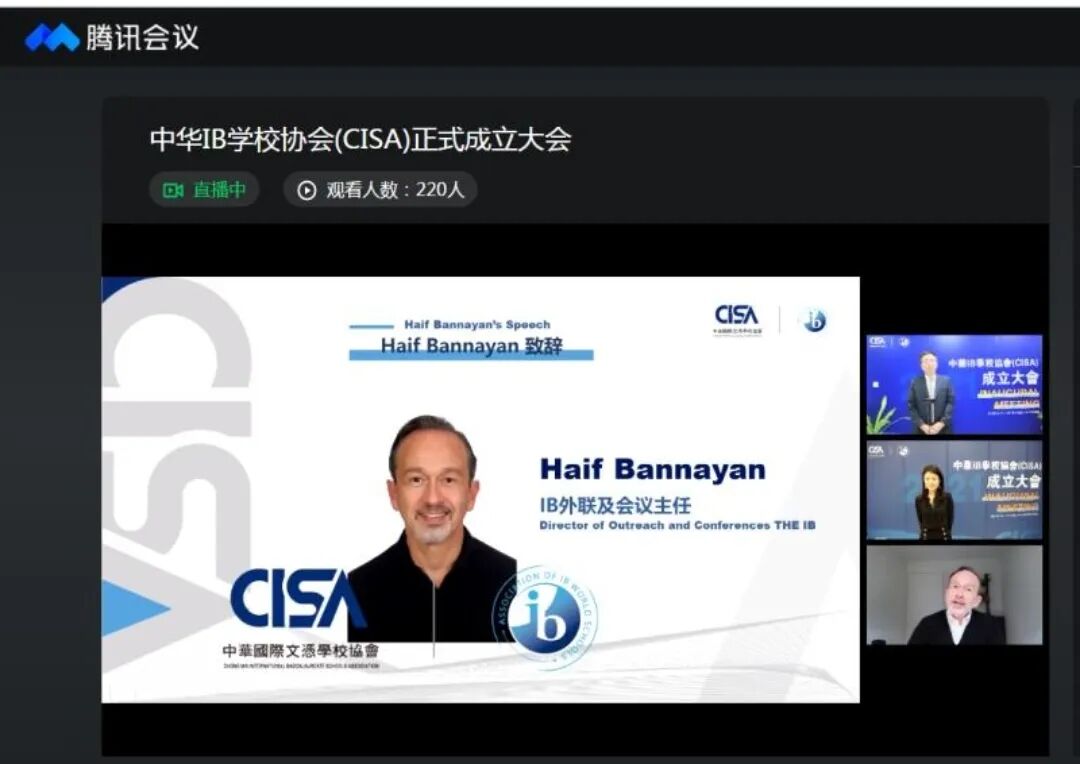The height and width of the screenshot is (764, 1080).
Task: Select the remote speaker webcam thumbnail
Action: pos(954,595)
